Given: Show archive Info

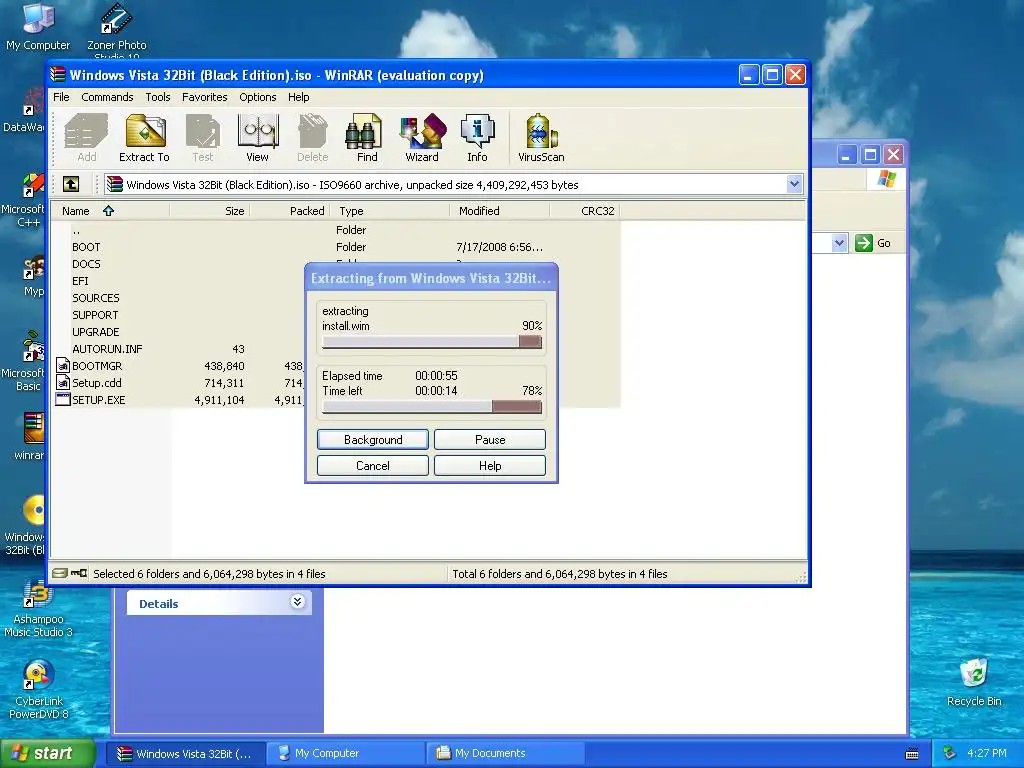Looking at the screenshot, I should 477,138.
